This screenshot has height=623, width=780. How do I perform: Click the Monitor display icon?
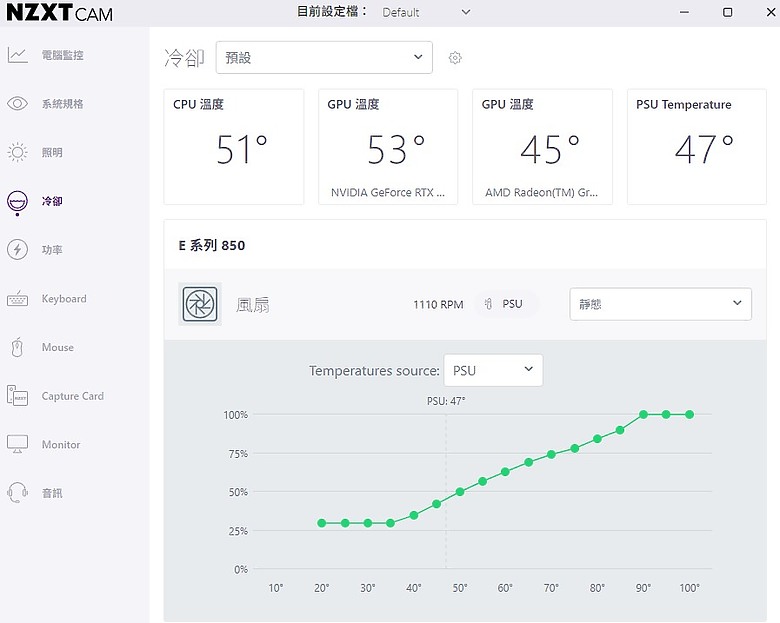(17, 444)
